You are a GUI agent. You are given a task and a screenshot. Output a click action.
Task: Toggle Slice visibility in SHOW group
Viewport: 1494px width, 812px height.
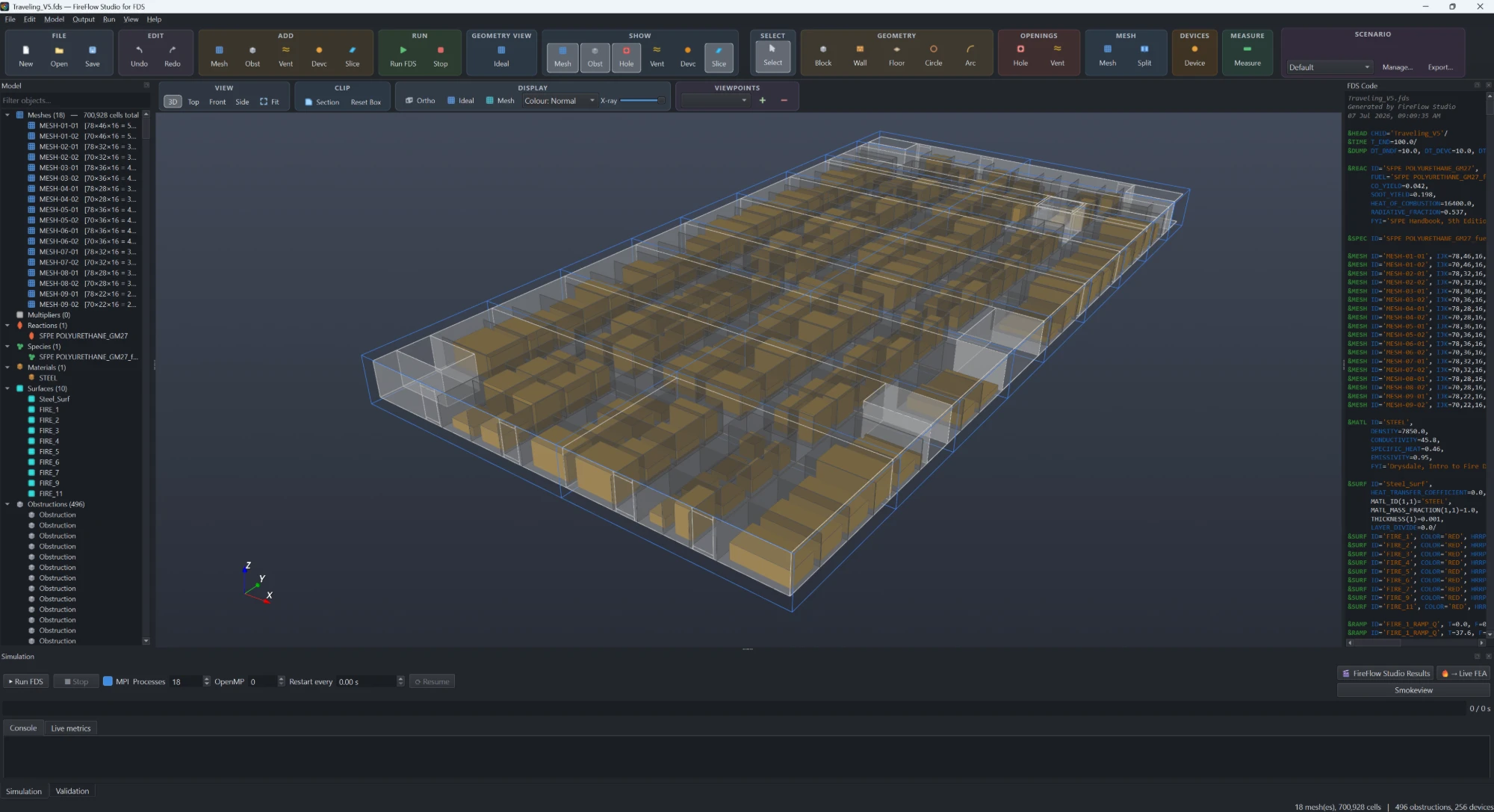[719, 56]
